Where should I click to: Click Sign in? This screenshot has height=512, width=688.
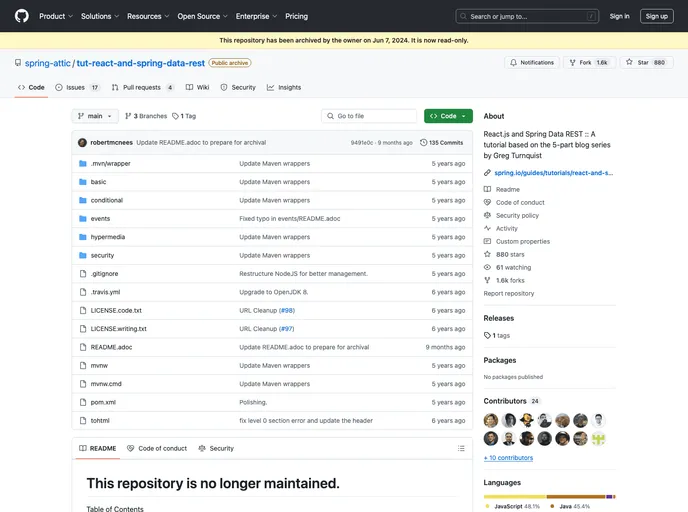point(619,16)
